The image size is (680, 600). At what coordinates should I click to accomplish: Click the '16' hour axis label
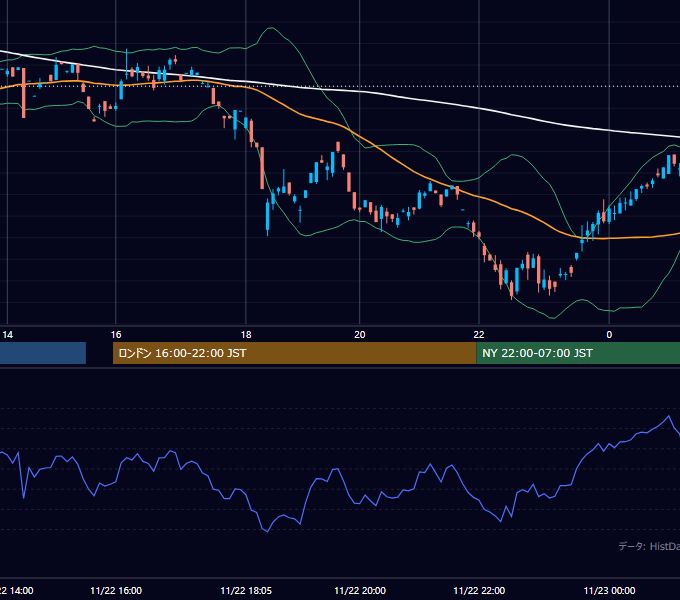point(116,335)
